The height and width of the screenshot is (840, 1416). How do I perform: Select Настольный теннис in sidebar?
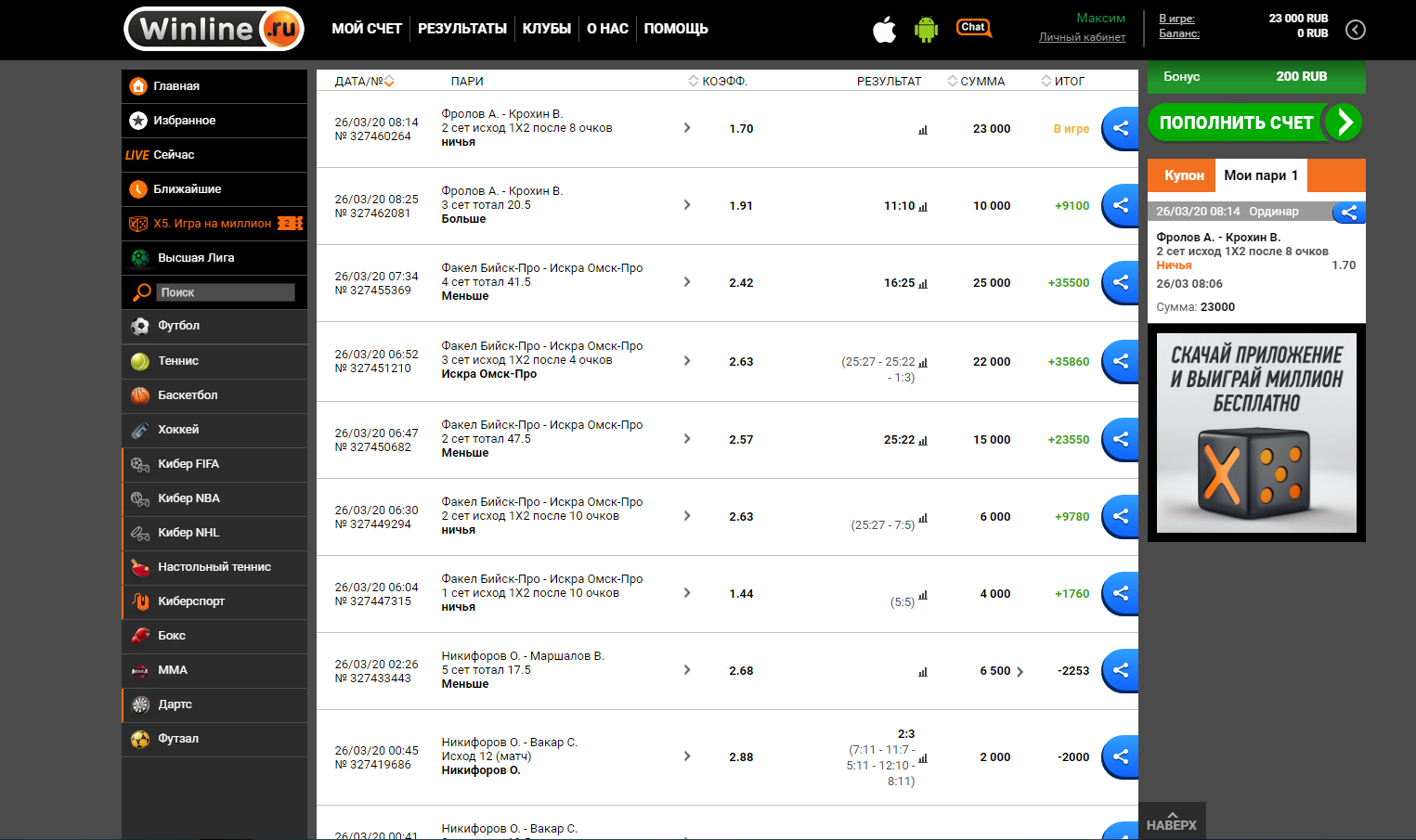coord(214,567)
